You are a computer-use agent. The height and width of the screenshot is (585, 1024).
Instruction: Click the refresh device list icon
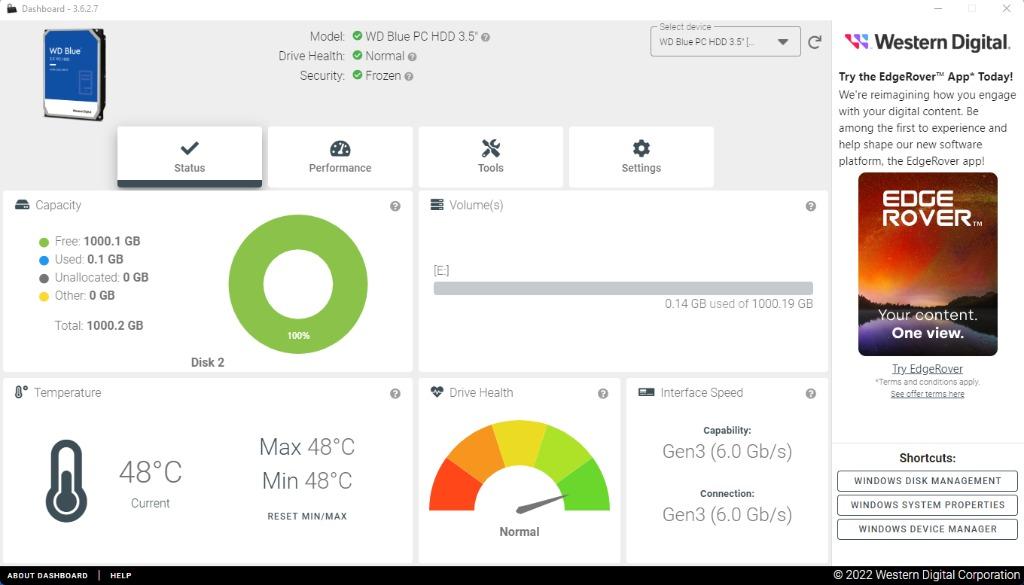point(814,42)
